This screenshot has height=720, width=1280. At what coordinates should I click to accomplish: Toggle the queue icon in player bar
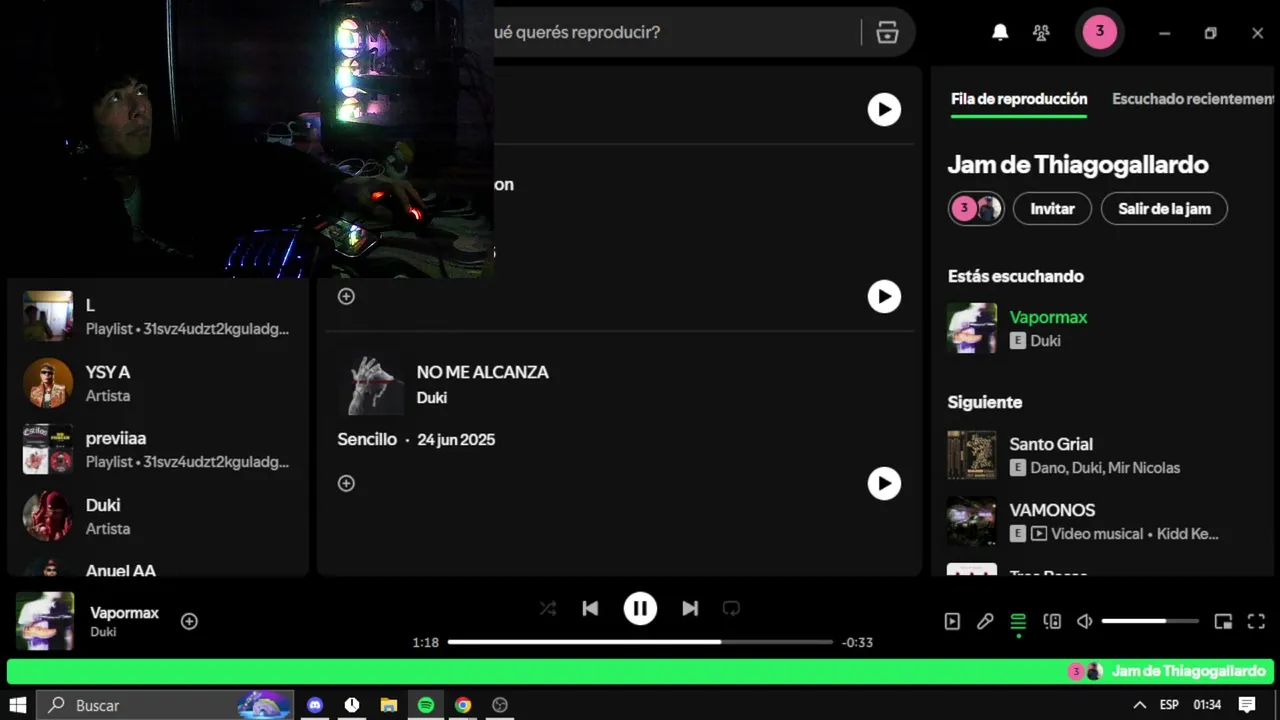point(1018,621)
